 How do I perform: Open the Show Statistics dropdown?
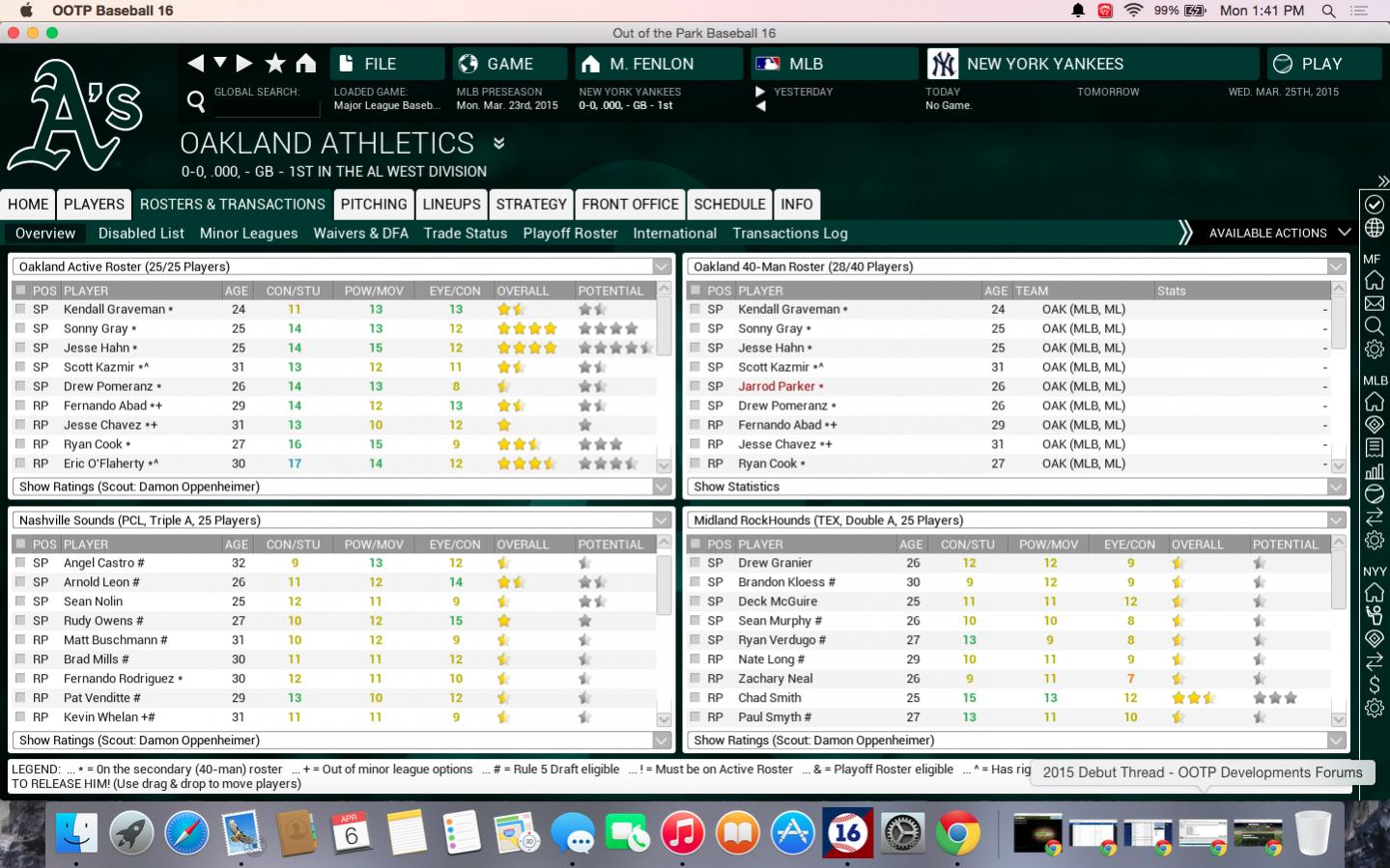coord(1016,487)
